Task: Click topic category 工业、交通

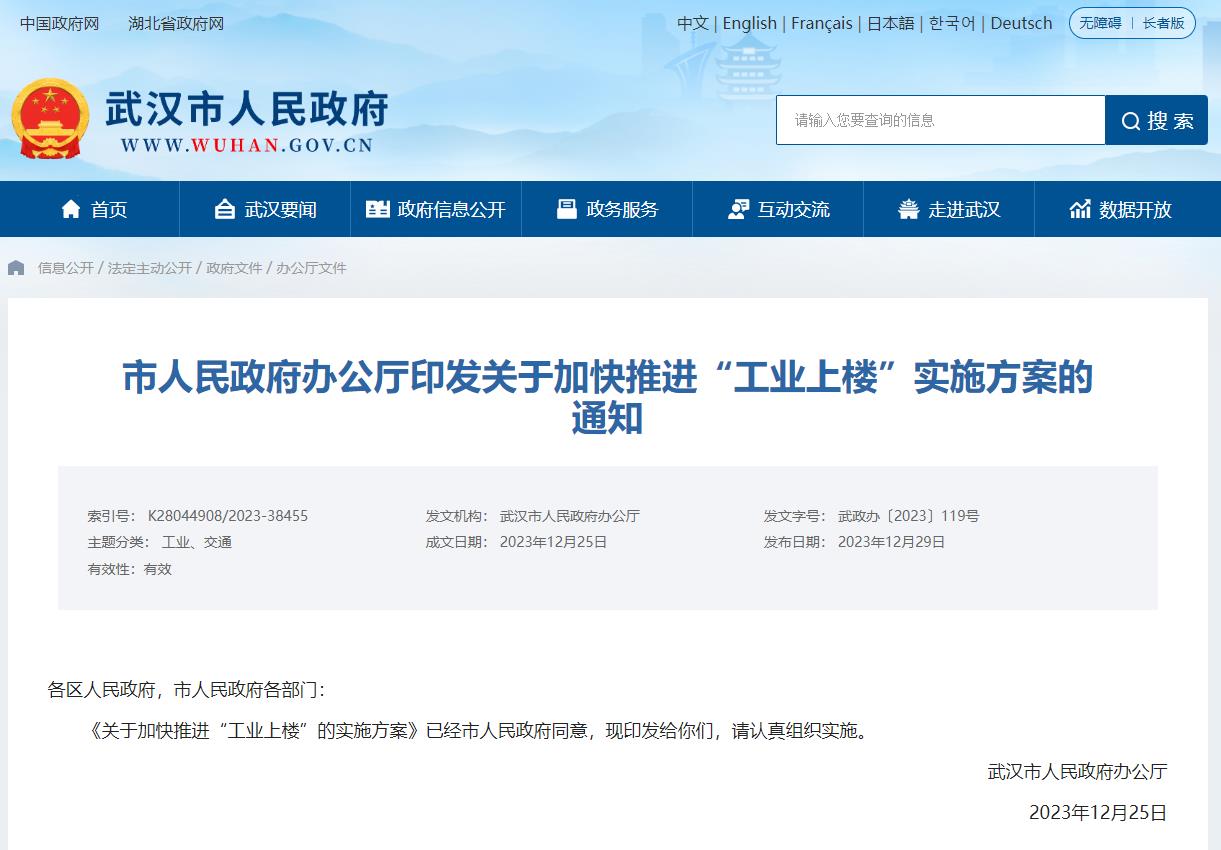Action: pyautogui.click(x=197, y=542)
